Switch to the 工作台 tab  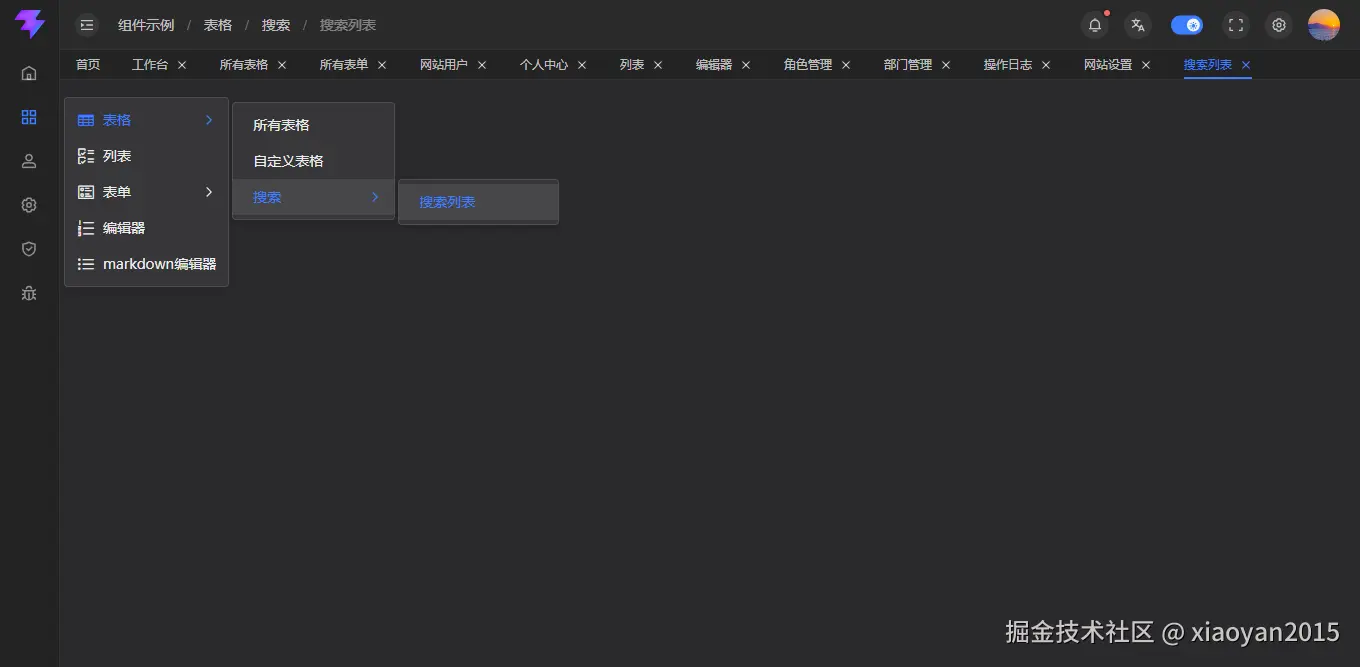click(x=150, y=65)
